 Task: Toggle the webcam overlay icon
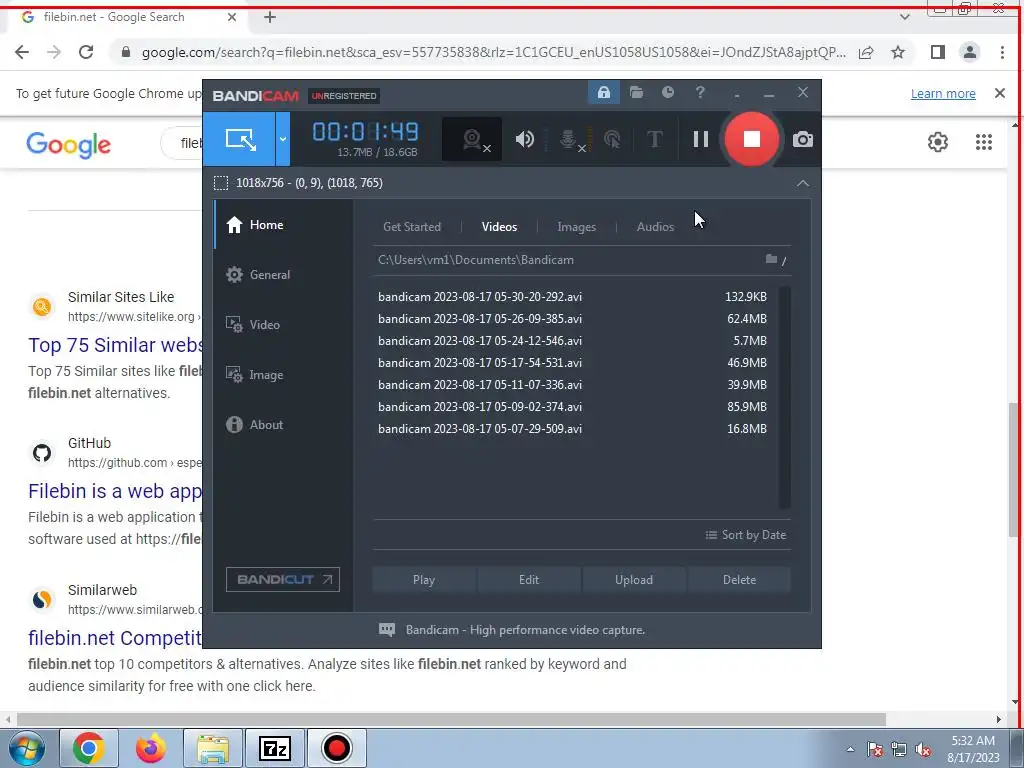pyautogui.click(x=472, y=139)
